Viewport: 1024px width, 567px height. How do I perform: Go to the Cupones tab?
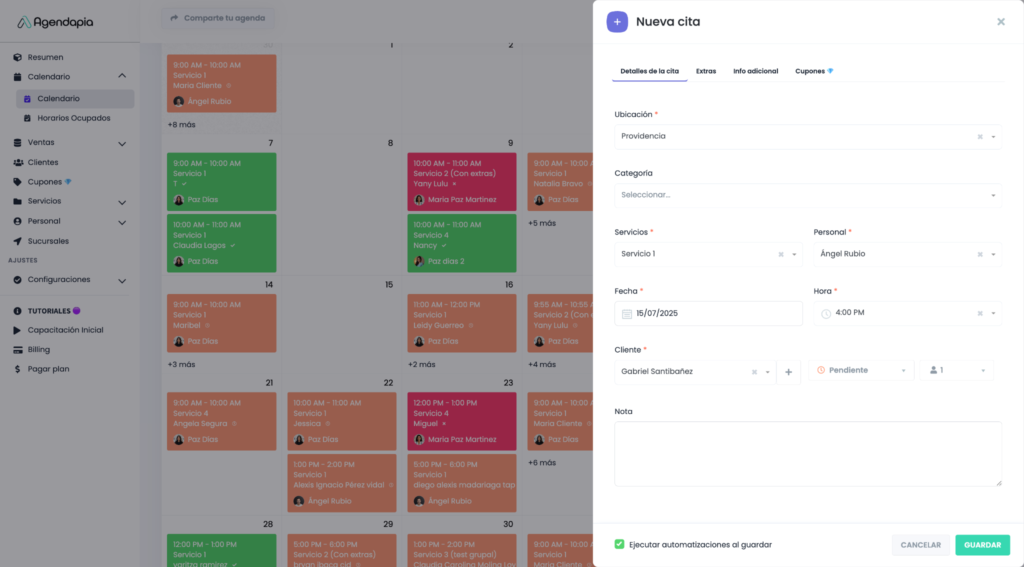tap(813, 71)
